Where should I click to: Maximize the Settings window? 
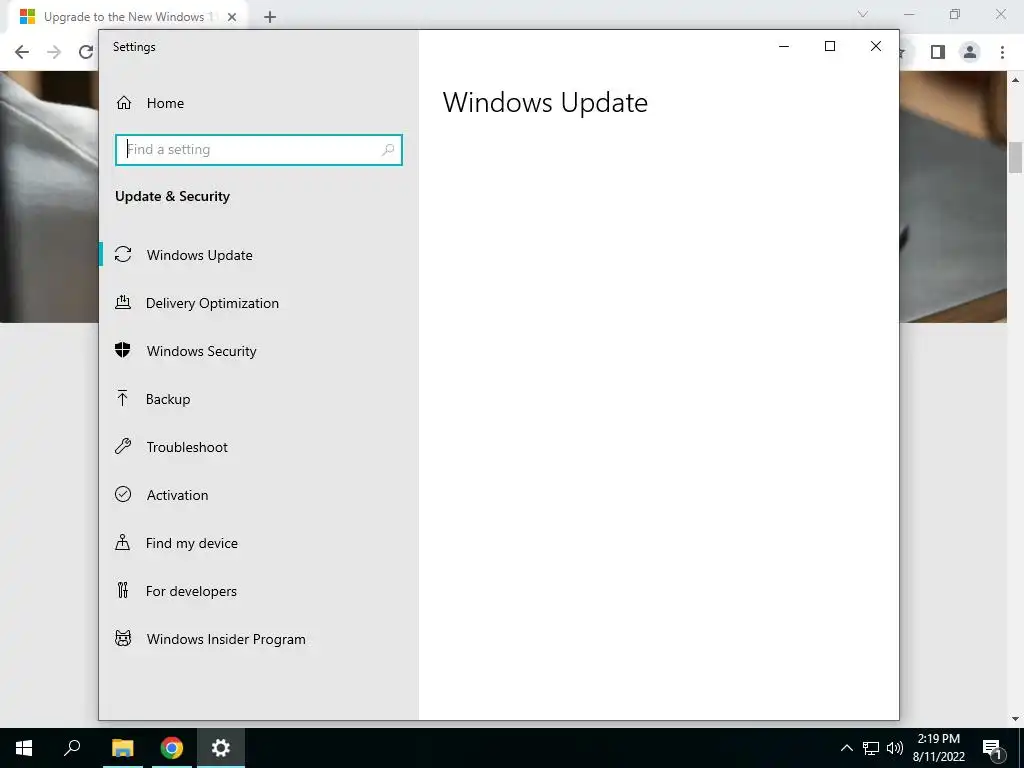[830, 46]
